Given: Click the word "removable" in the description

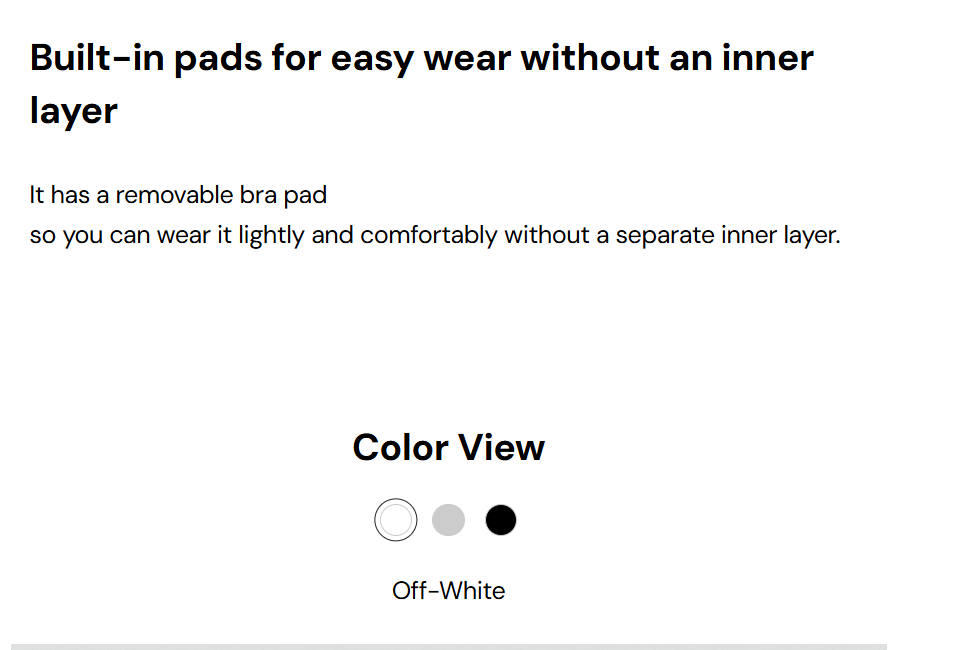Looking at the screenshot, I should (176, 194).
